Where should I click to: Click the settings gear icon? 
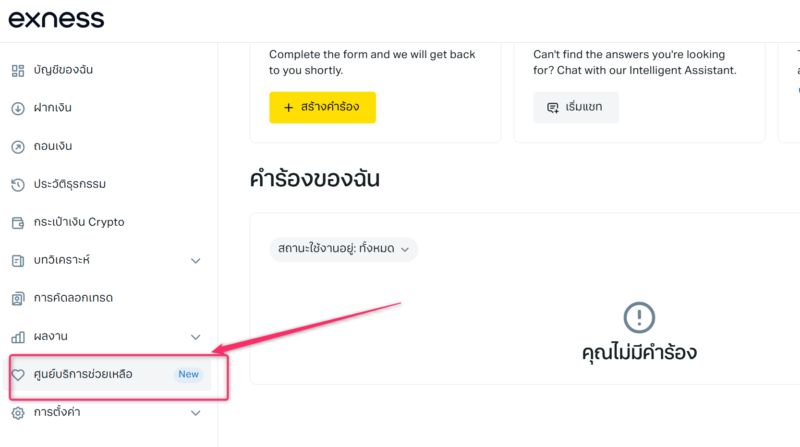tap(17, 412)
